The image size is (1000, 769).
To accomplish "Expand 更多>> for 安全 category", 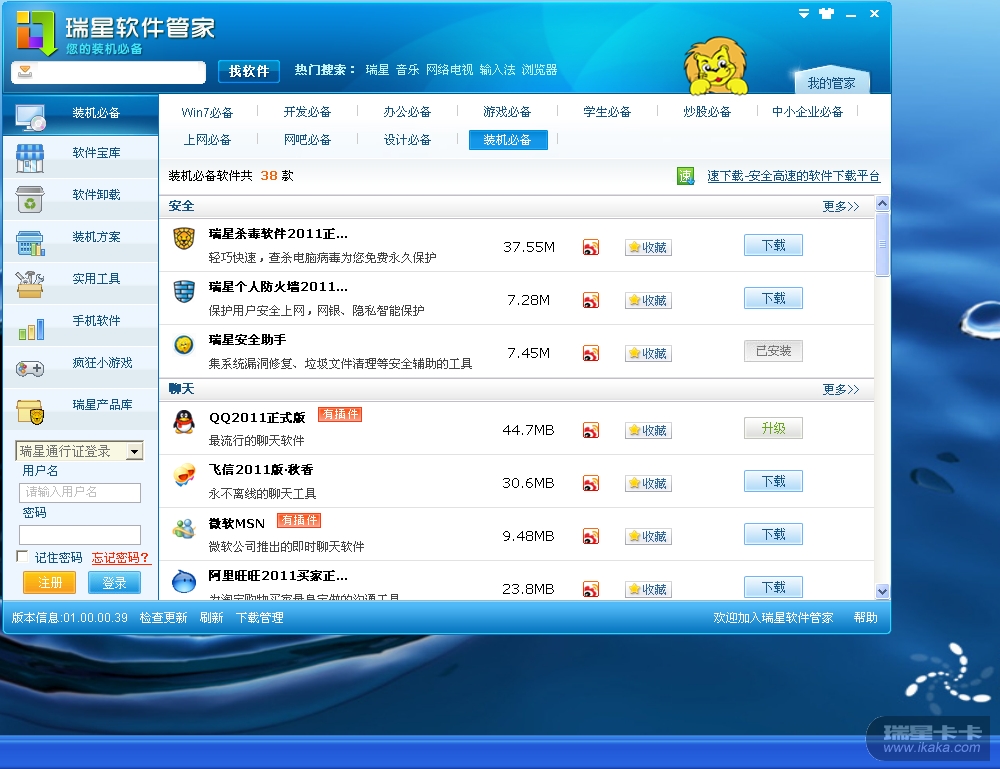I will tap(841, 207).
